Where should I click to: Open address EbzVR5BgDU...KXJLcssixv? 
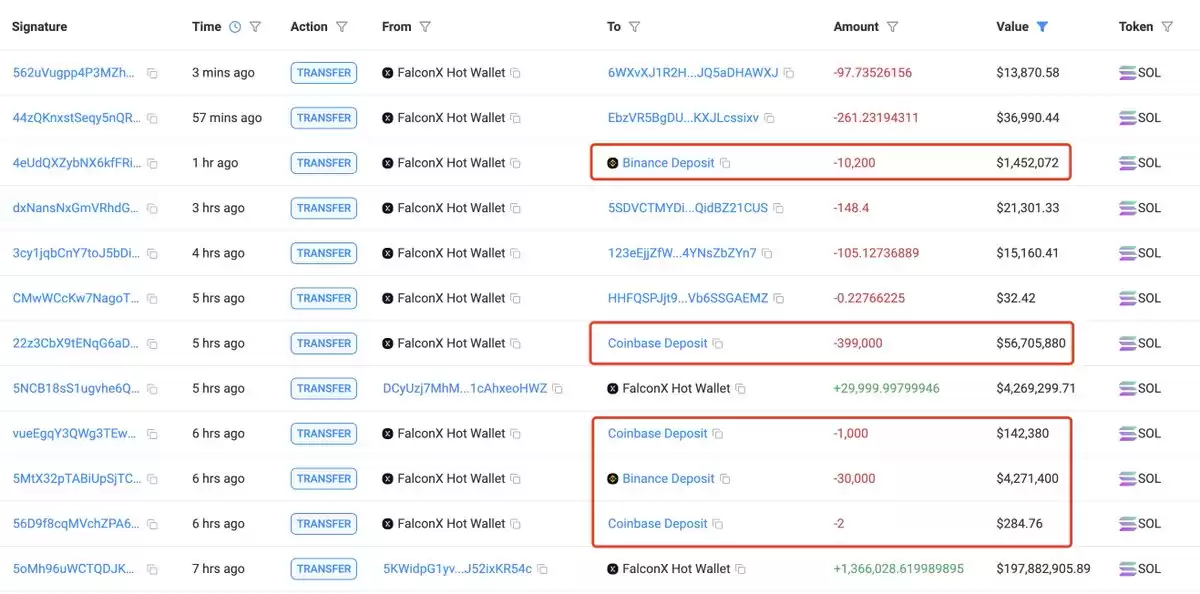coord(683,118)
